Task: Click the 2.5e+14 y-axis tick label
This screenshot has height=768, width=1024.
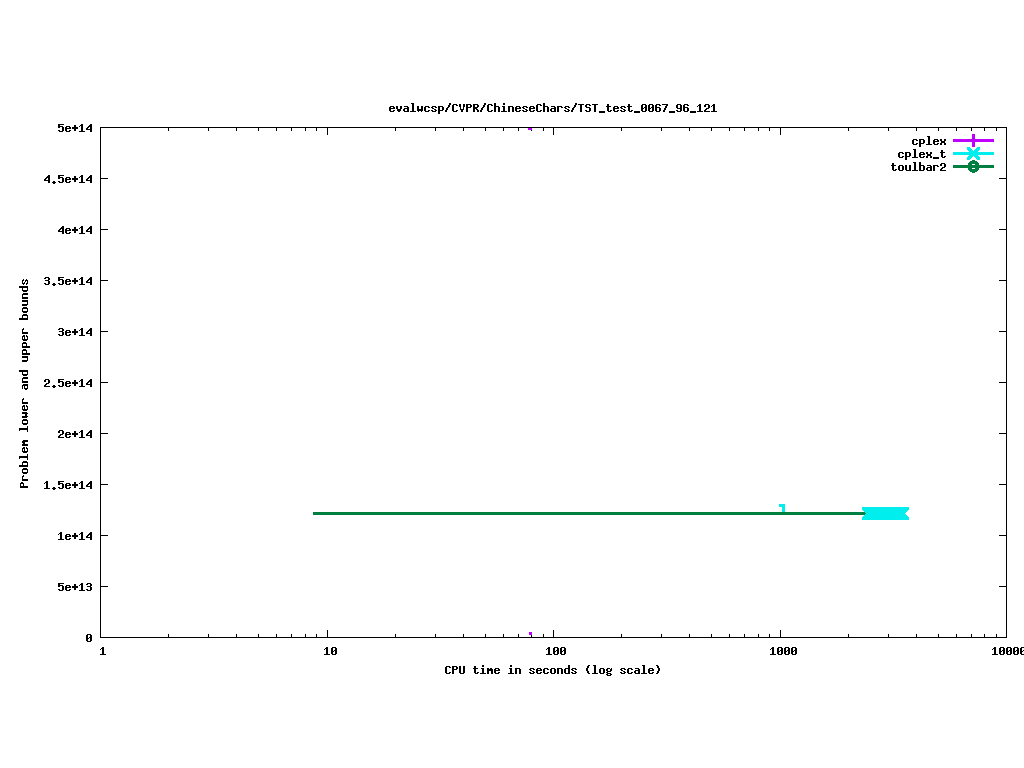Action: click(x=68, y=383)
